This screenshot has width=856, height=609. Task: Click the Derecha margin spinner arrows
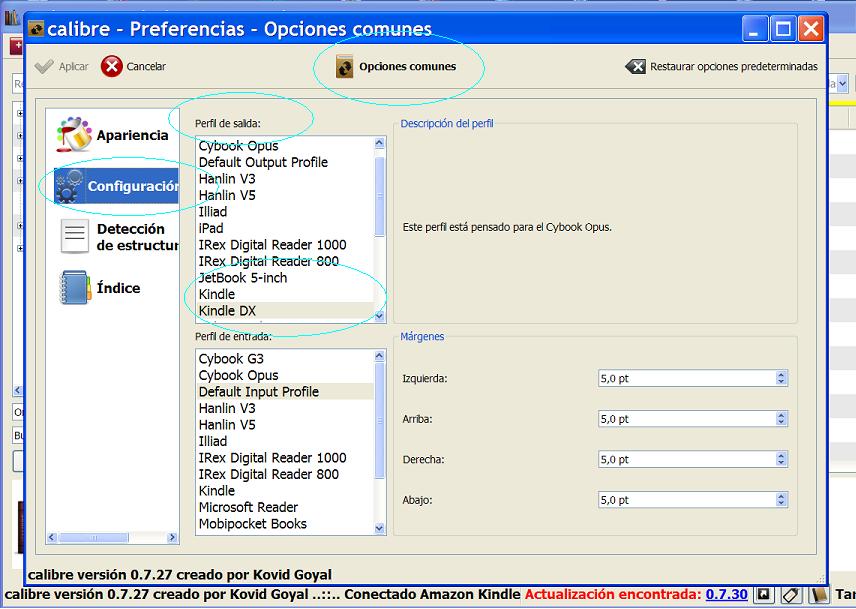pos(781,459)
